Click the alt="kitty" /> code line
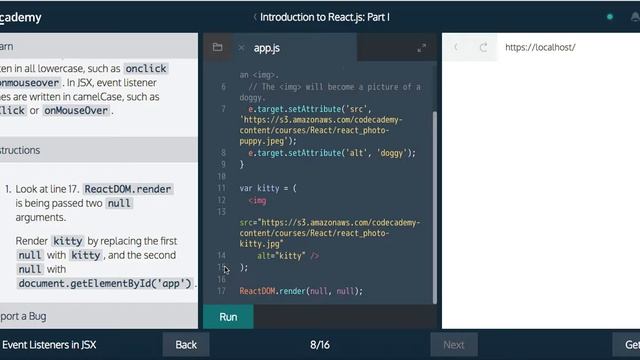Viewport: 640px width, 360px height. coord(288,256)
